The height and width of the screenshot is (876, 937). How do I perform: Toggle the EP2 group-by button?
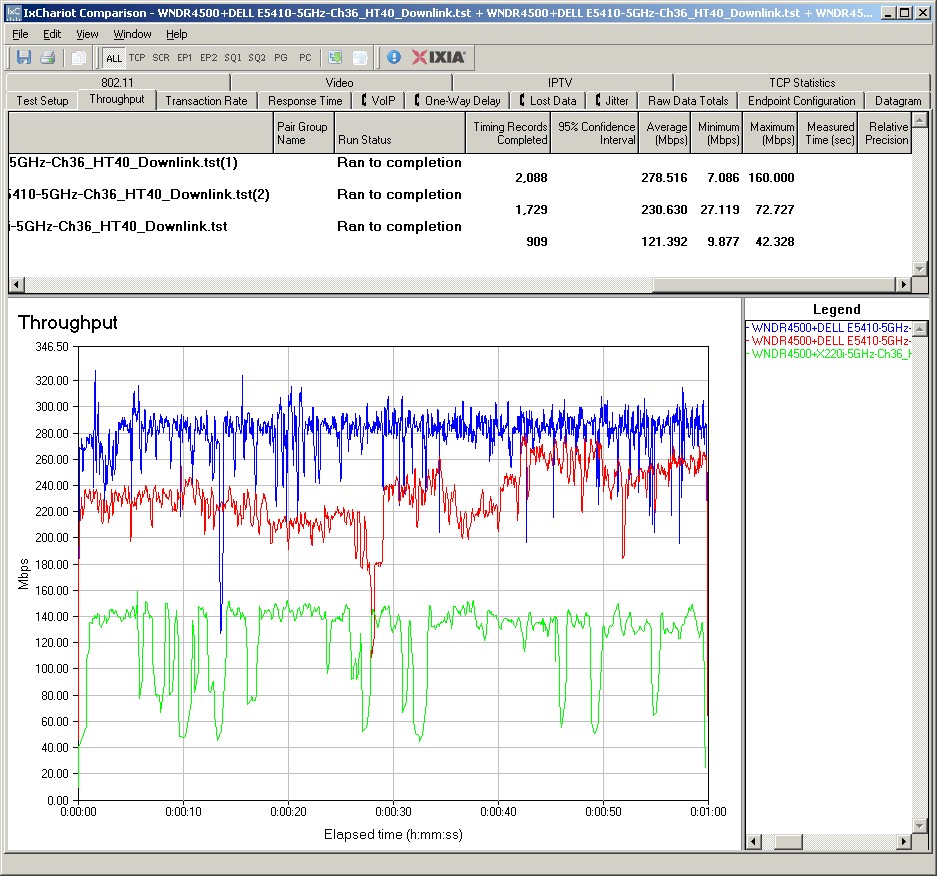click(209, 58)
